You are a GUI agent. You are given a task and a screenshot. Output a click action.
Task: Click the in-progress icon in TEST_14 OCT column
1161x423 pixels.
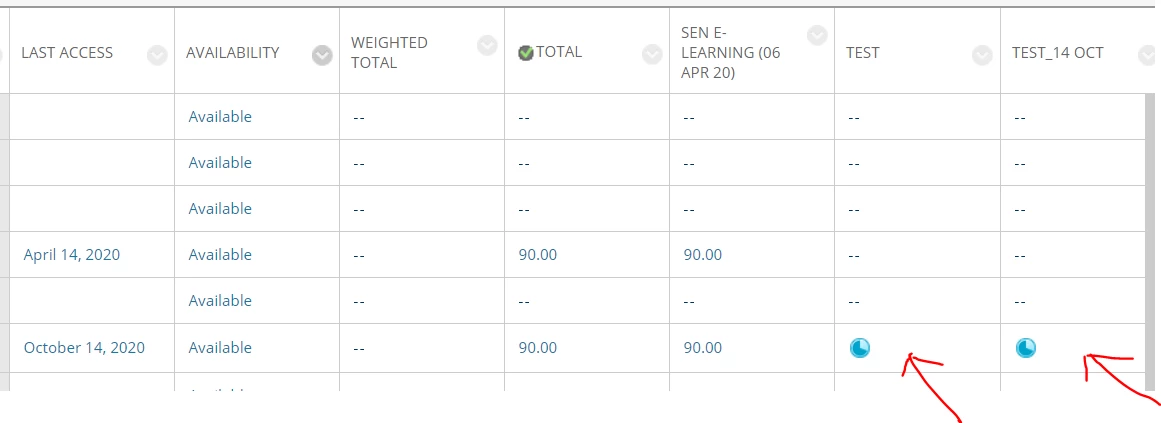(x=1026, y=348)
